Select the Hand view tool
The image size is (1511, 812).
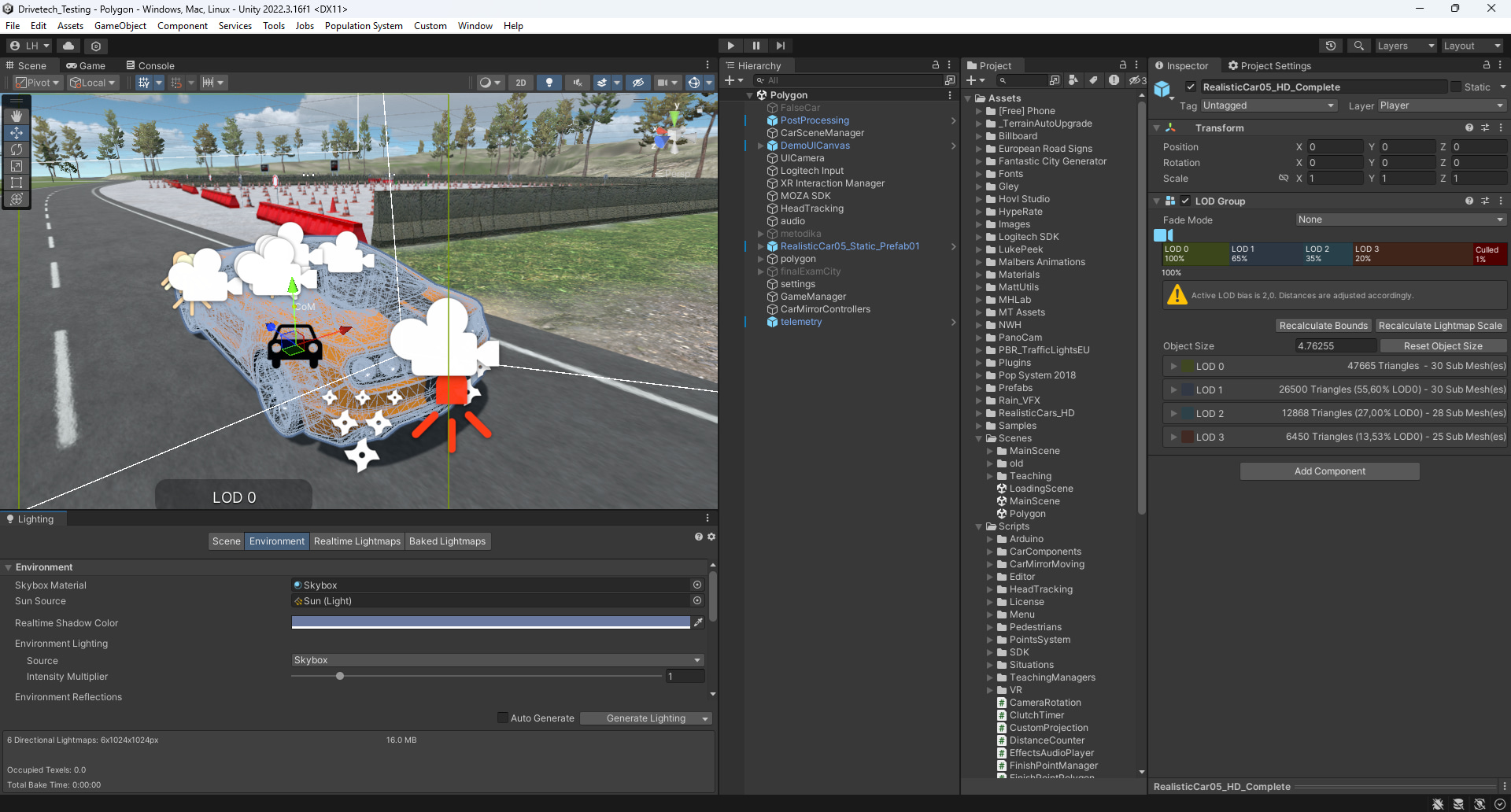(17, 116)
